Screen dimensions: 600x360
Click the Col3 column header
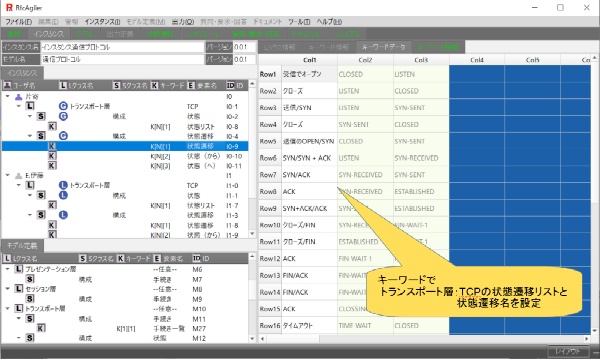[421, 60]
